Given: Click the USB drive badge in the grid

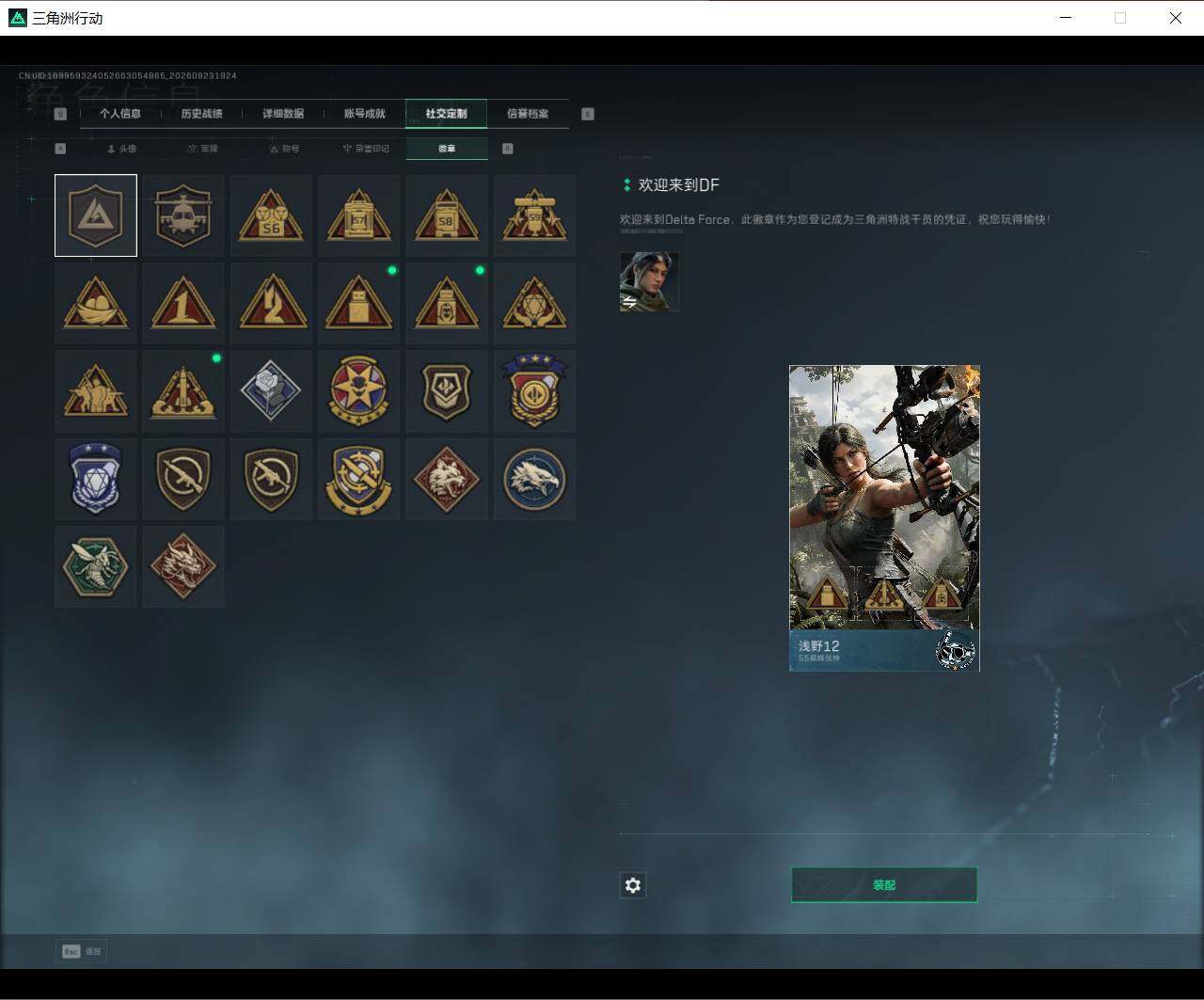Looking at the screenshot, I should pyautogui.click(x=358, y=303).
